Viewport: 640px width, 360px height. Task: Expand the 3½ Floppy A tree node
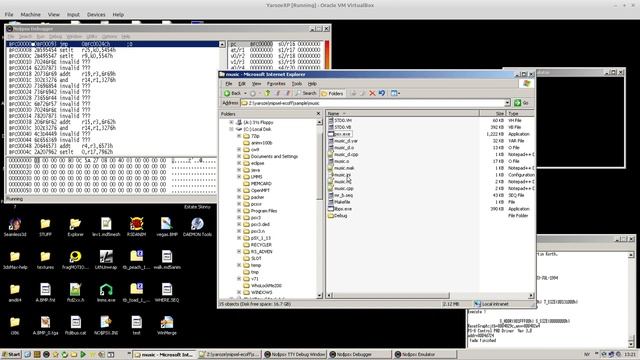pyautogui.click(x=231, y=122)
